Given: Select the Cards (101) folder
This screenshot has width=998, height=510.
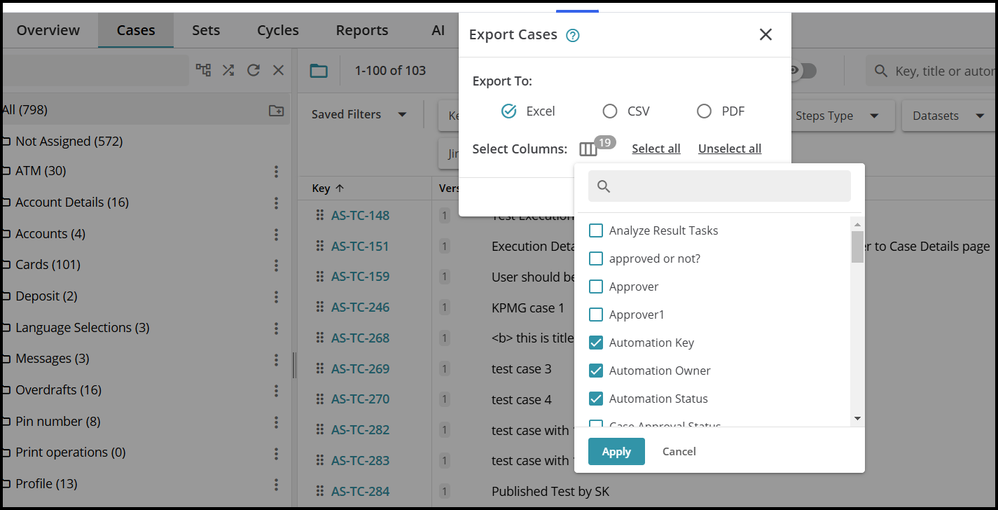Looking at the screenshot, I should click(x=48, y=265).
